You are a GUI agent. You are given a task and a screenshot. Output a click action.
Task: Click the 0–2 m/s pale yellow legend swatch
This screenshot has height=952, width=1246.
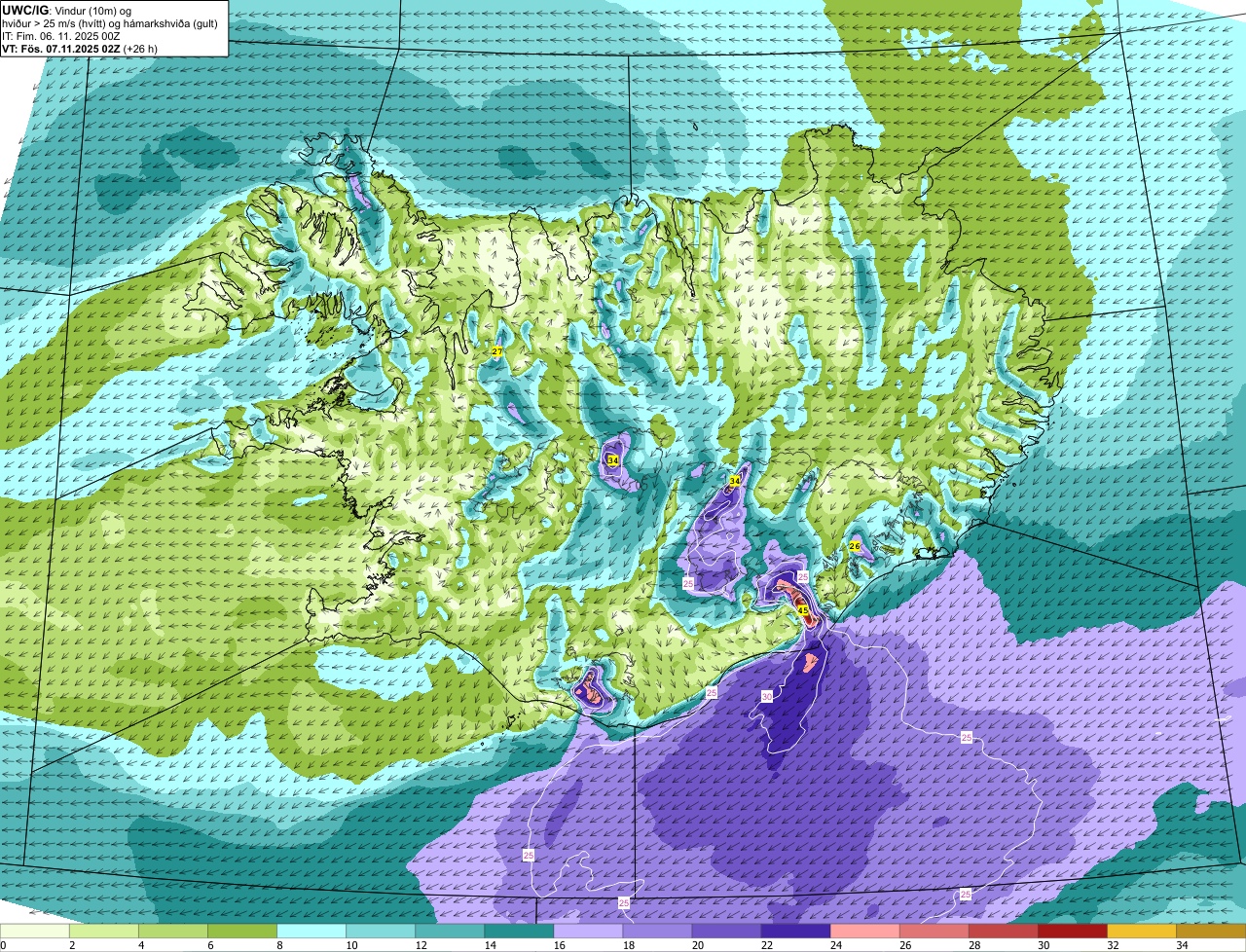point(35,931)
